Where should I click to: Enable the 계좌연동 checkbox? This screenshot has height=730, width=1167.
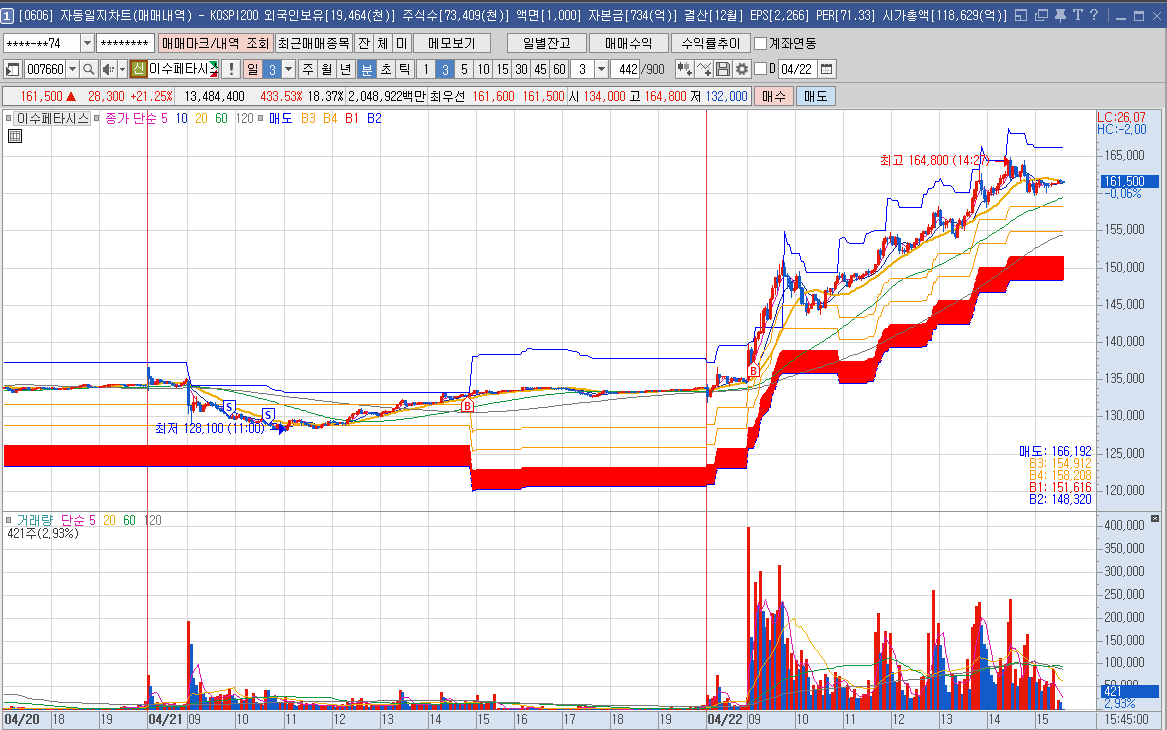pos(761,43)
